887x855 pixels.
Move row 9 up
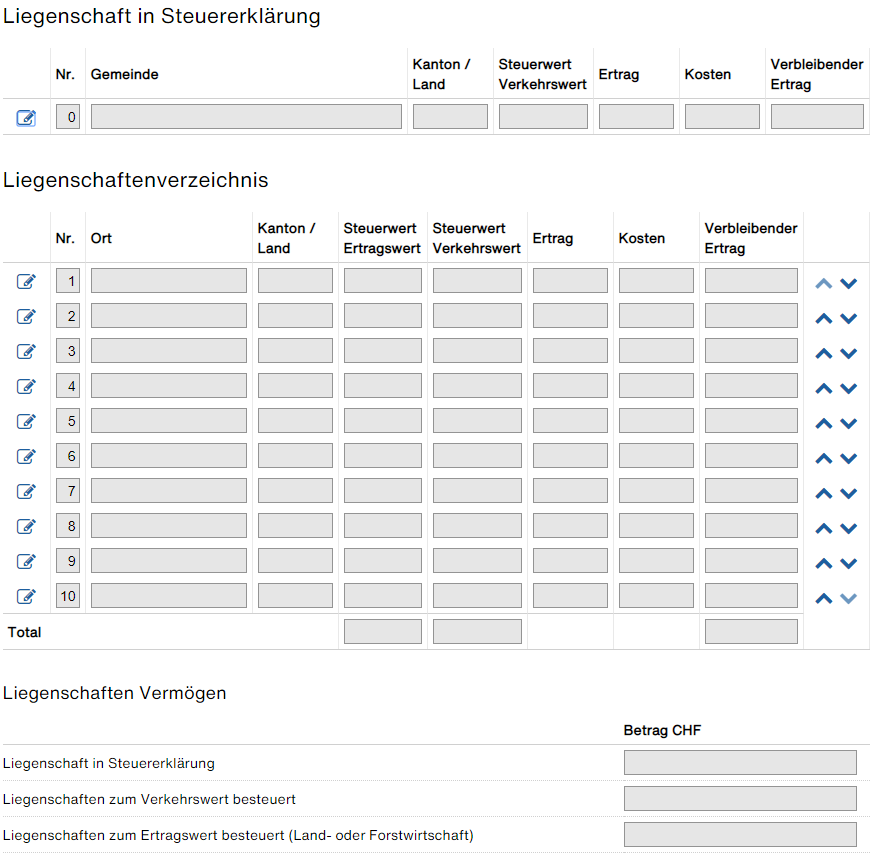(x=824, y=564)
